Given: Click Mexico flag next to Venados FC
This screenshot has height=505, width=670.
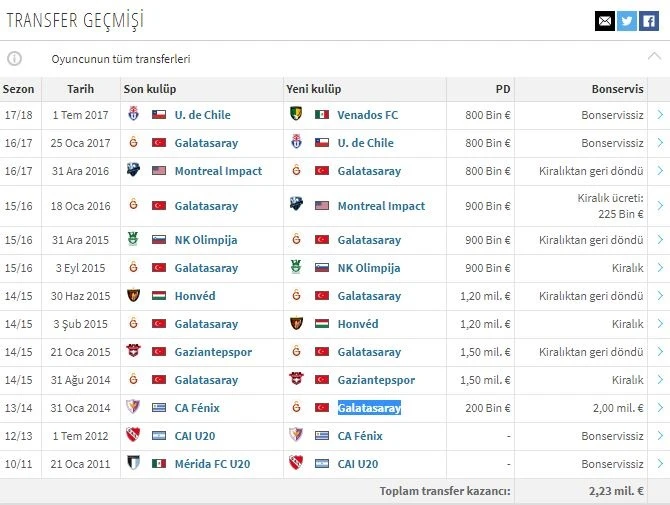Looking at the screenshot, I should coord(322,115).
